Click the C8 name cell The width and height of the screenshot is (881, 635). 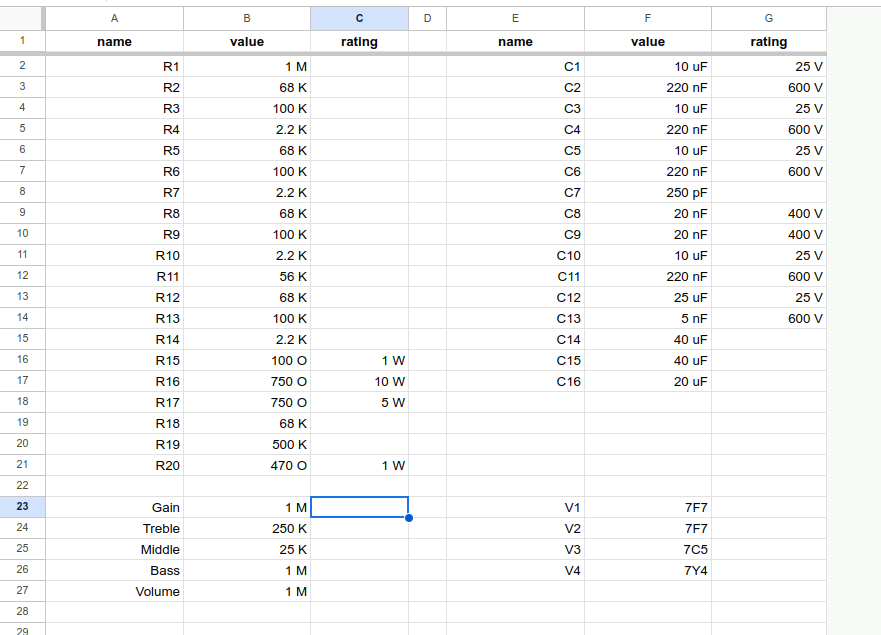[515, 214]
